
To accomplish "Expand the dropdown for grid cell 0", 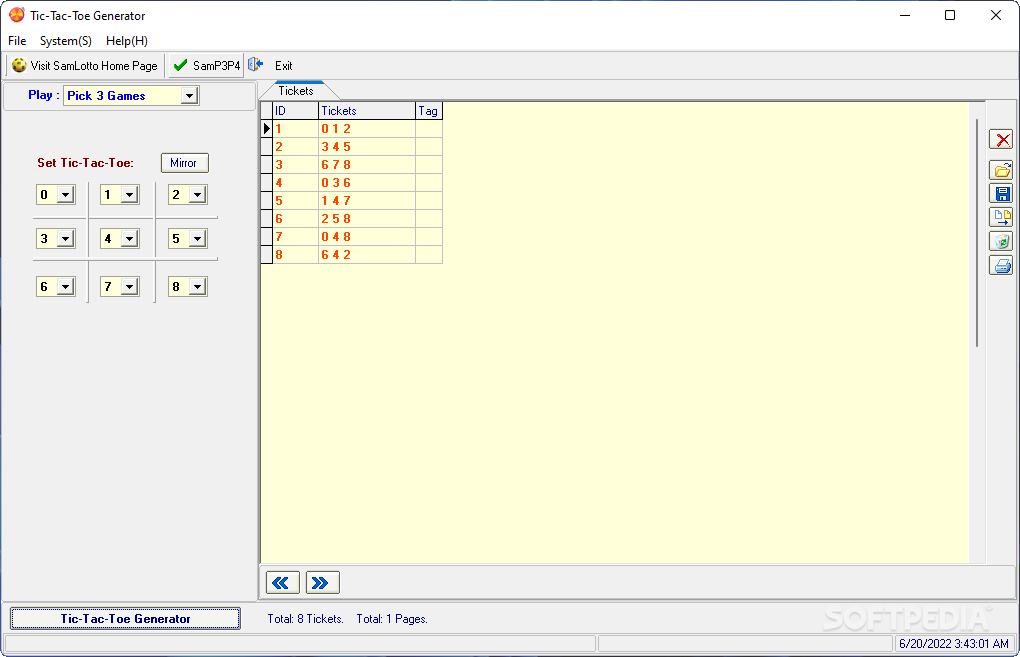I will [x=65, y=194].
